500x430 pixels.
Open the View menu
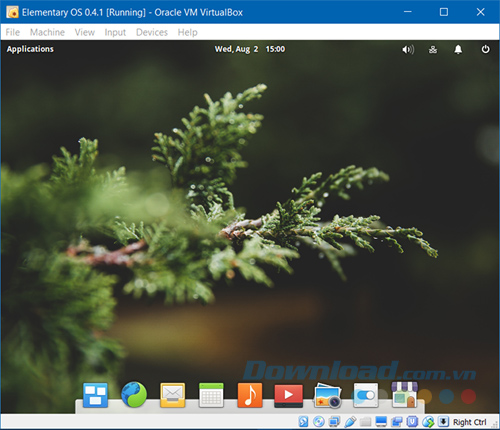[85, 32]
